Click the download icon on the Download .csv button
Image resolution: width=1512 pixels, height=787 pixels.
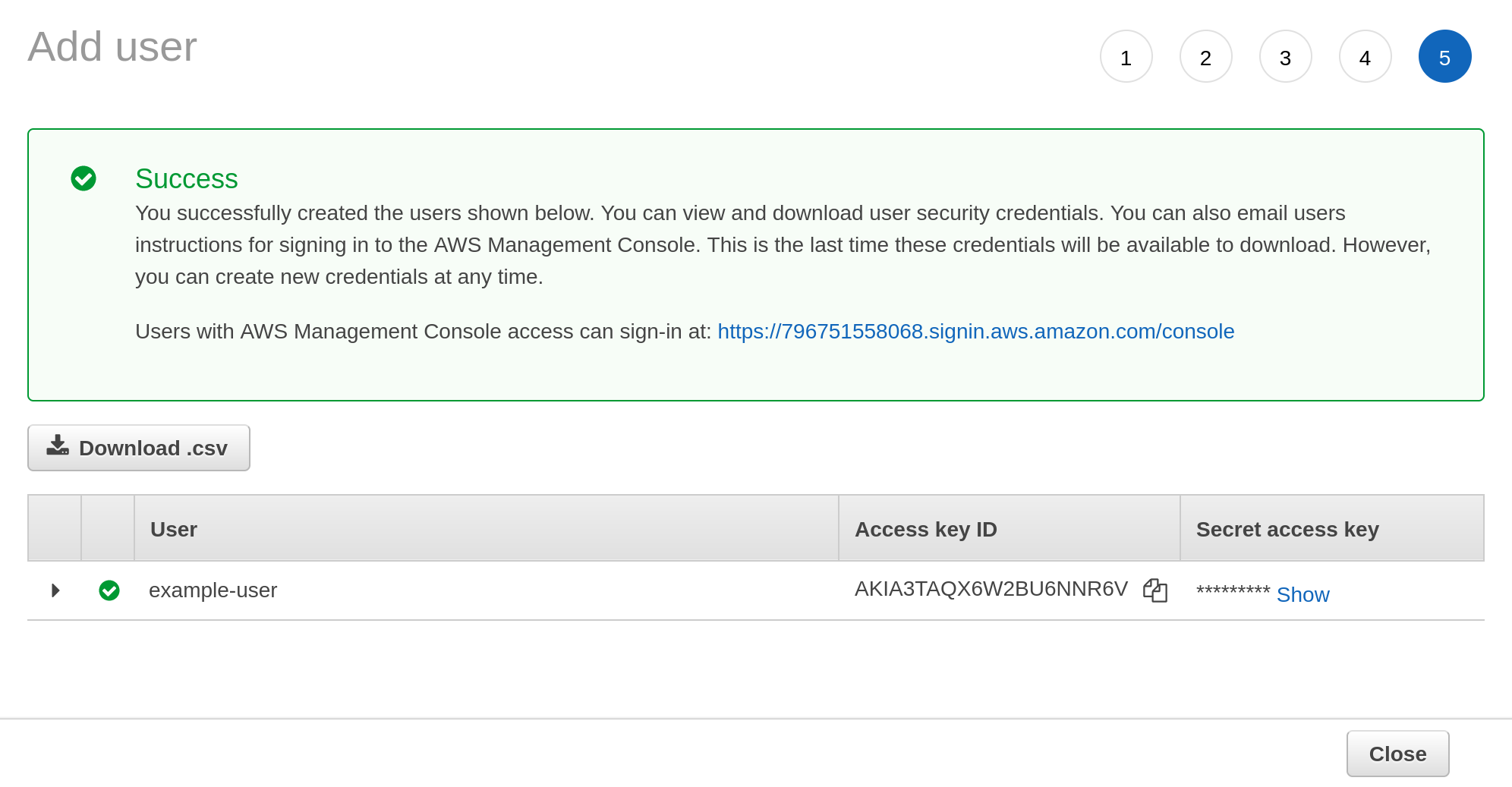pyautogui.click(x=58, y=447)
